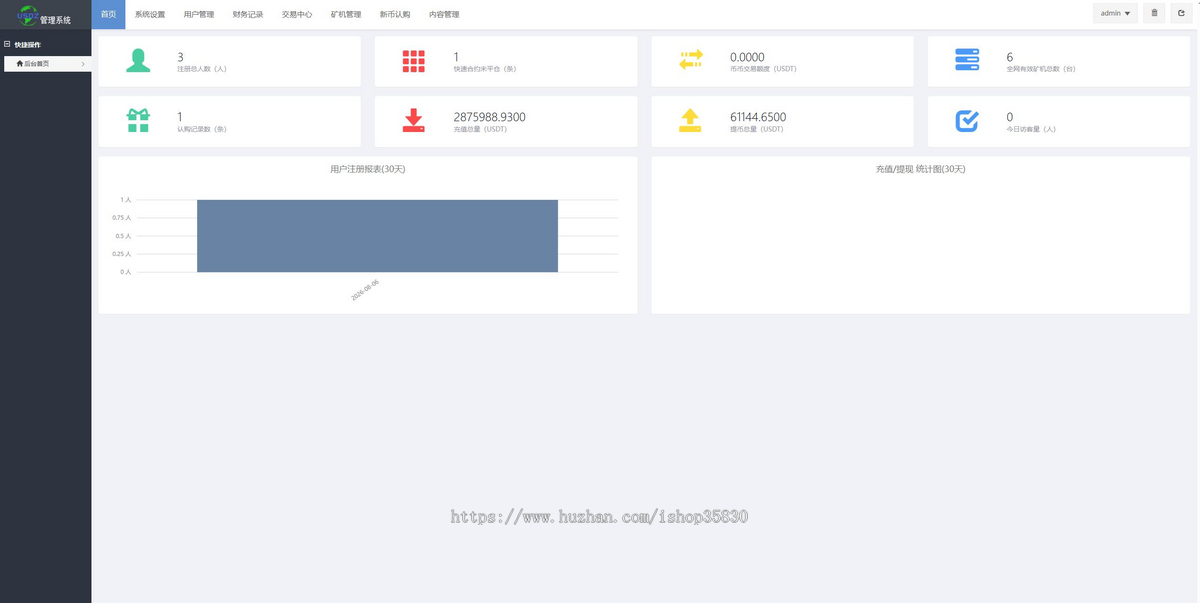Click the 充值/提现 统计图(30天) title
Image resolution: width=1200 pixels, height=603 pixels.
tap(920, 169)
